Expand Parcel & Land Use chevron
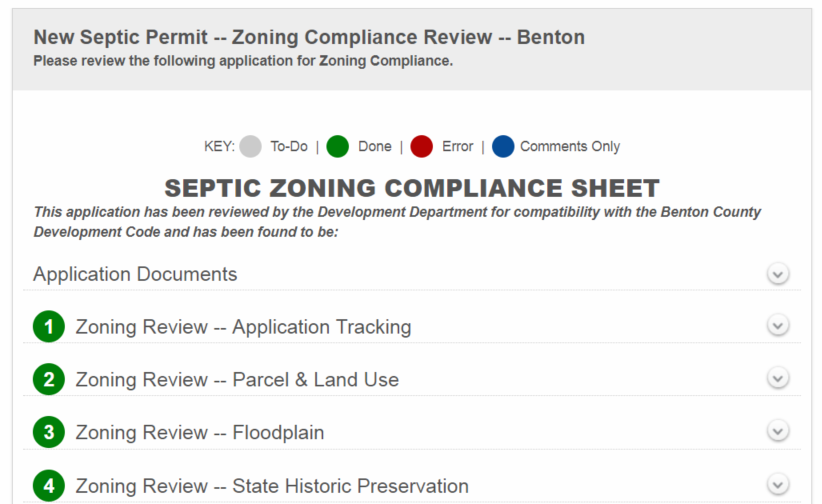The width and height of the screenshot is (822, 504). [777, 379]
